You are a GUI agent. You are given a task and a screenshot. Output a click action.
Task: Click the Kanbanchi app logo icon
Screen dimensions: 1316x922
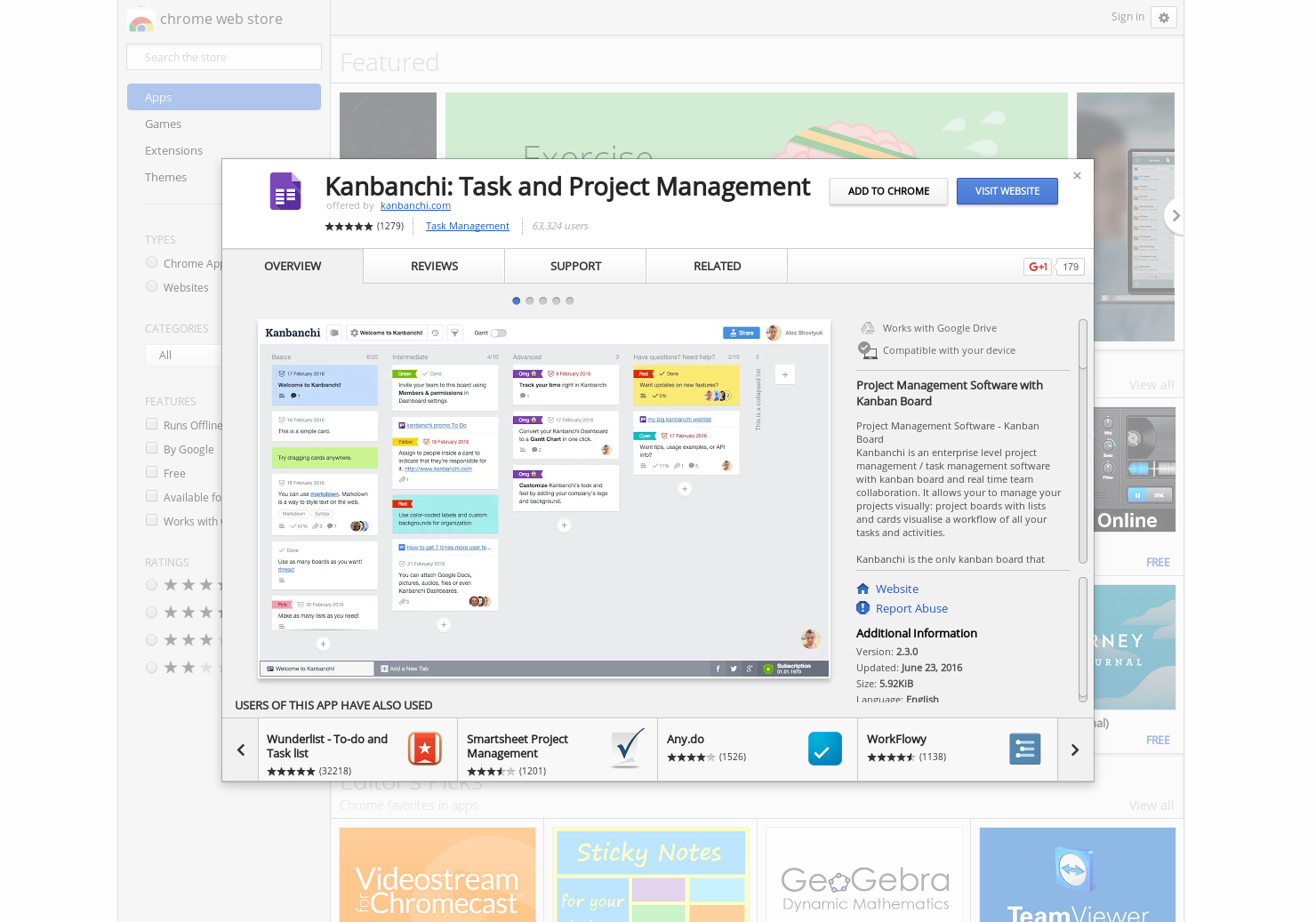(x=285, y=190)
